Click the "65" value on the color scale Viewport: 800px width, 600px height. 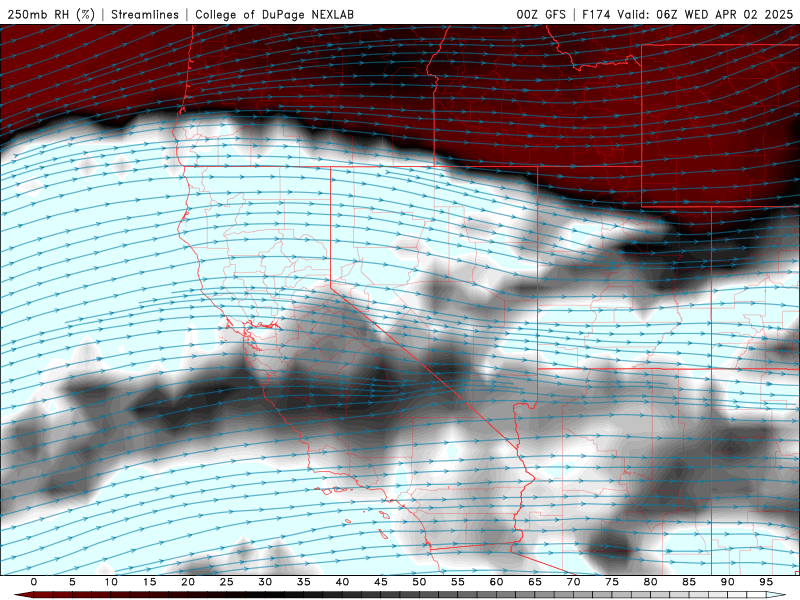click(x=535, y=582)
